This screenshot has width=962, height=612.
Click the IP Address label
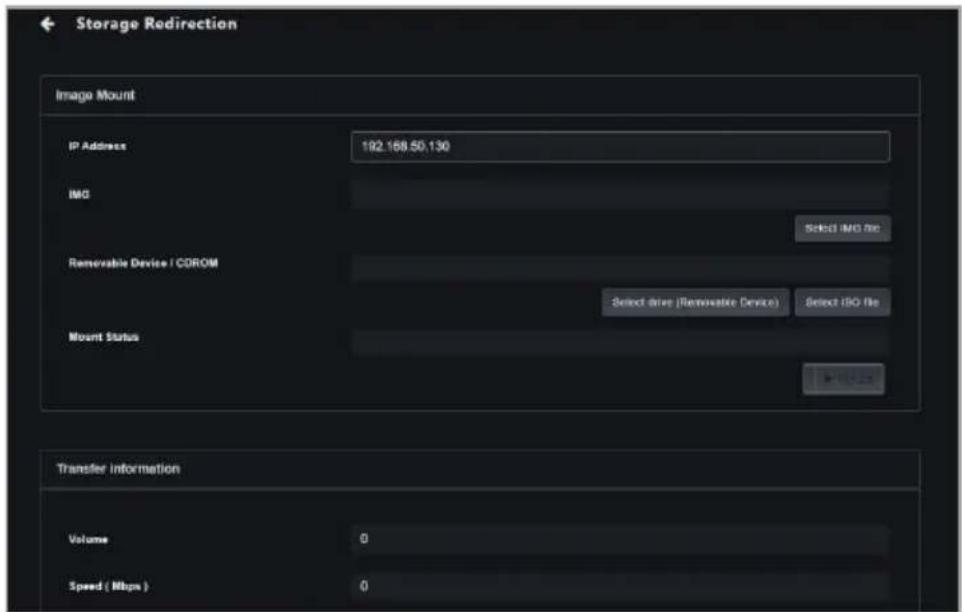point(98,146)
